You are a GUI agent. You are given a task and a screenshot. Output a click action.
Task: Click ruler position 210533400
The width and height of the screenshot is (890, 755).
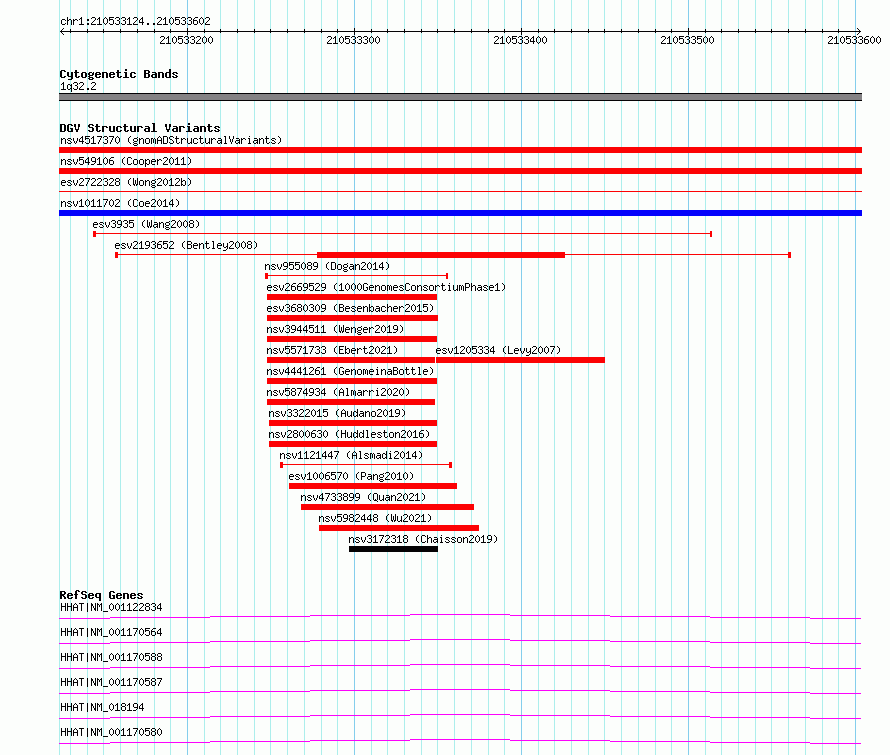click(x=520, y=40)
